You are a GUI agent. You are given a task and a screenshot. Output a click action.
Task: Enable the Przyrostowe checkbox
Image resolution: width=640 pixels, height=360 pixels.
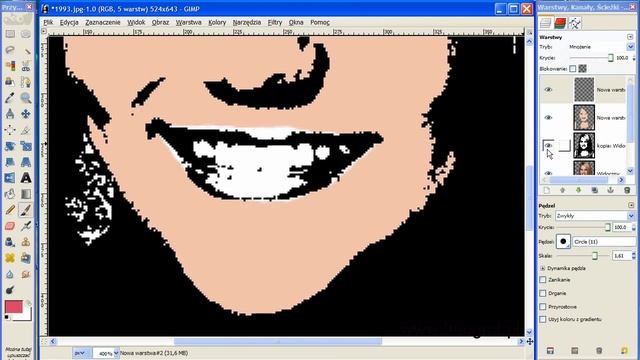point(542,307)
